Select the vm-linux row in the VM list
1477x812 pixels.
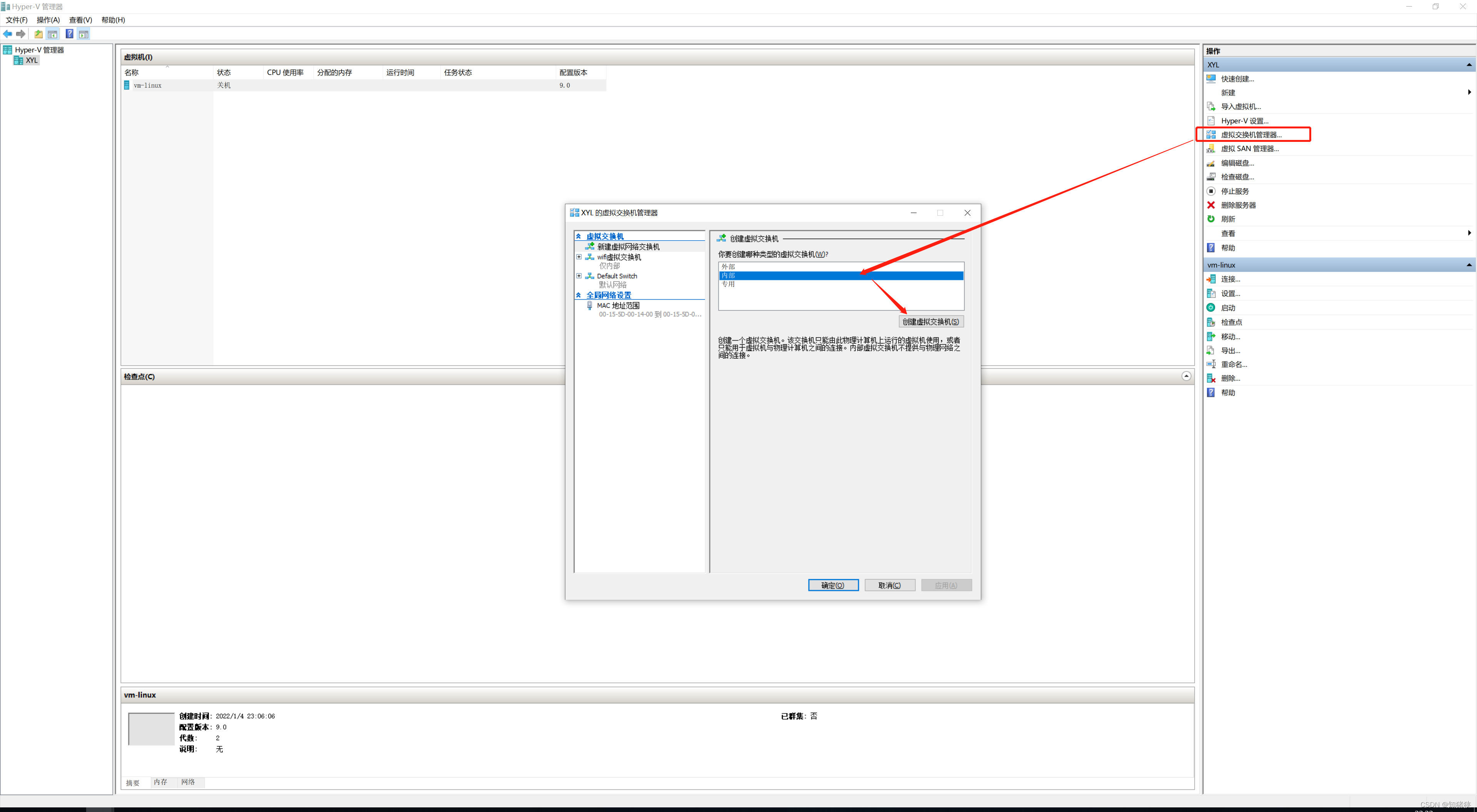(x=148, y=85)
